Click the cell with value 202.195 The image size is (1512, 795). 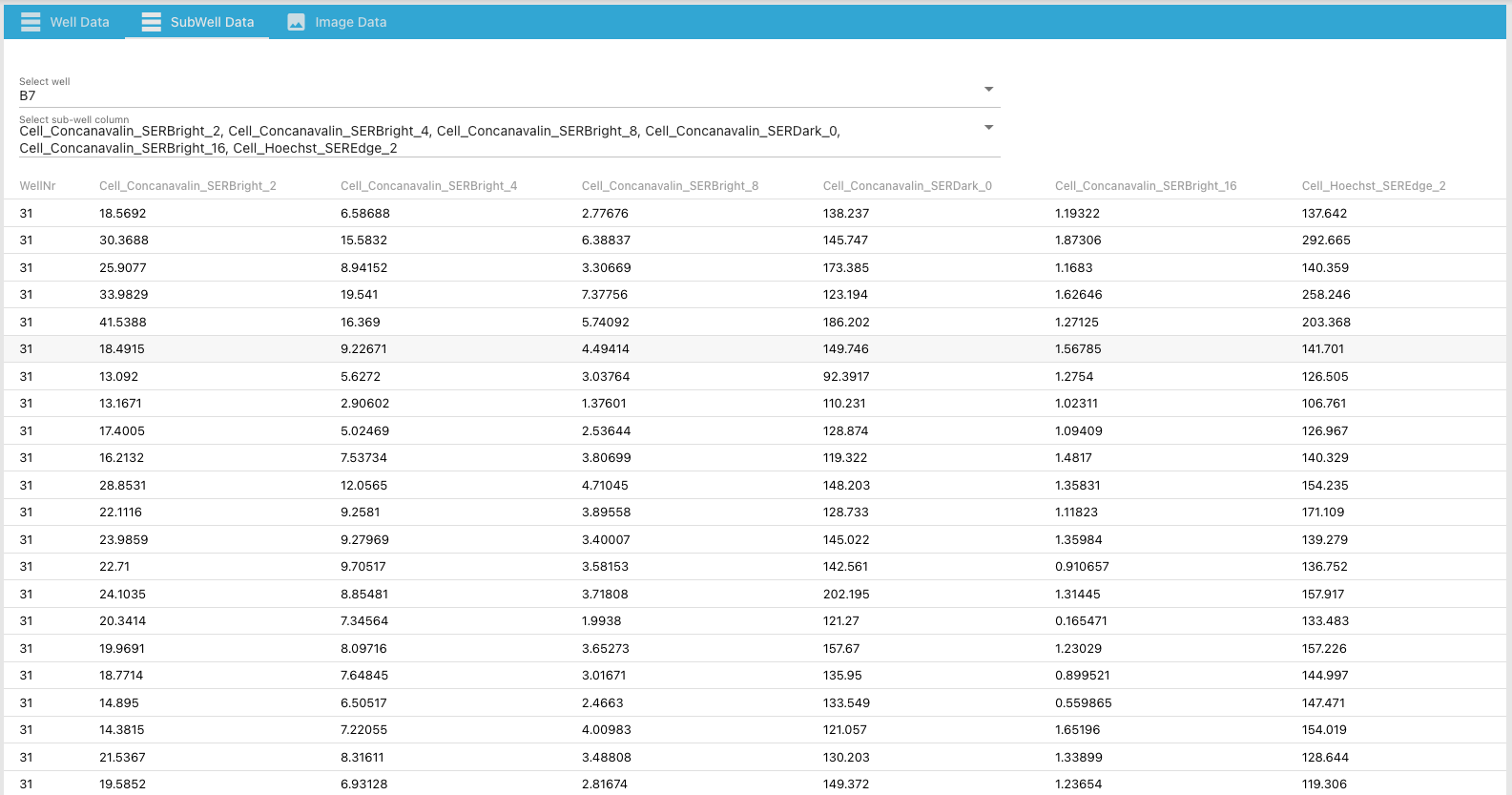tap(846, 595)
